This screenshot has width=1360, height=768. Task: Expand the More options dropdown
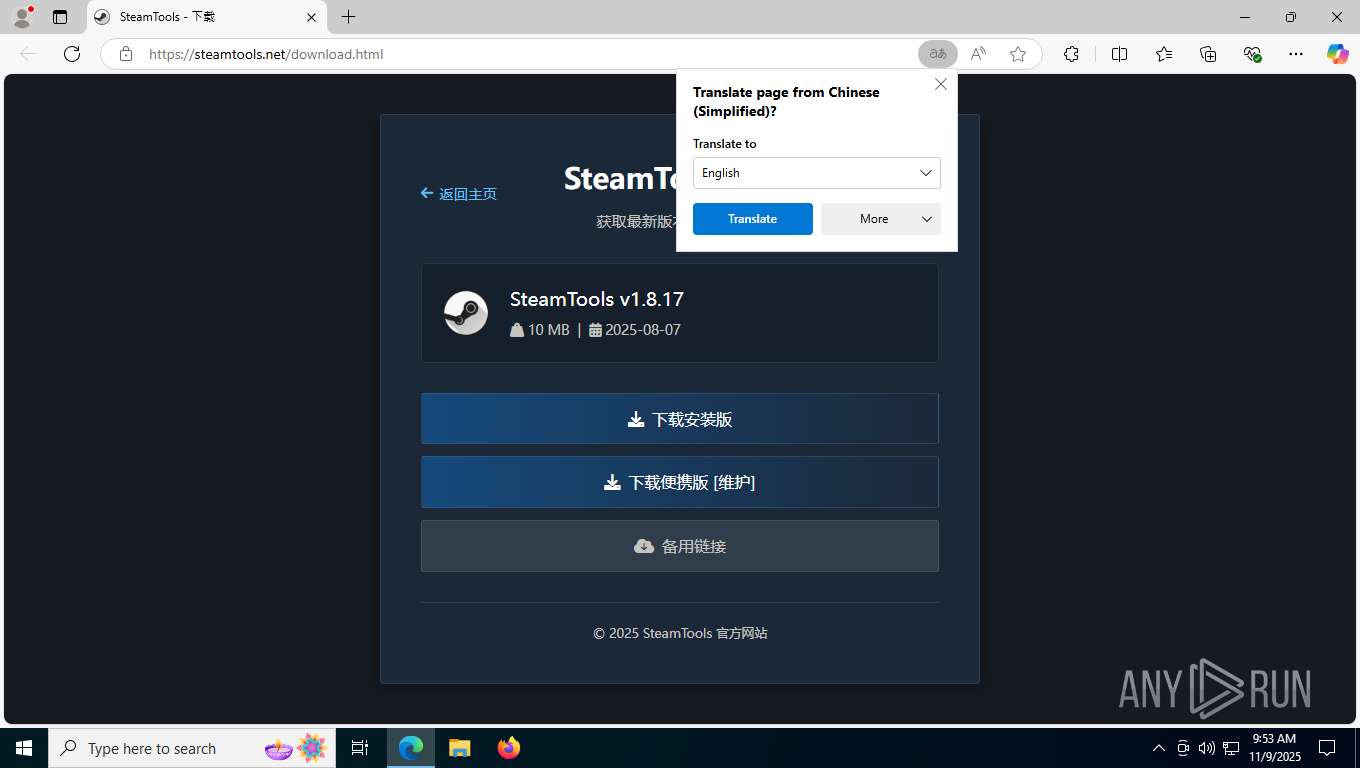pyautogui.click(x=881, y=219)
